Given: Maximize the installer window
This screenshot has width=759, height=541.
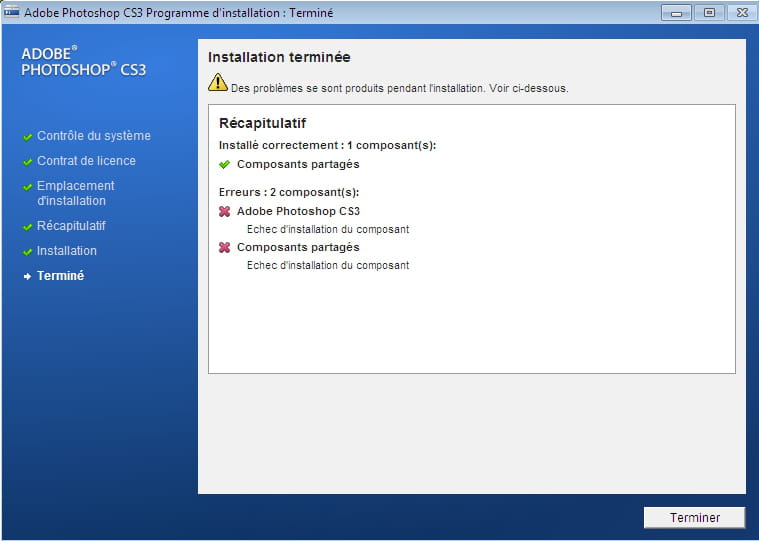Looking at the screenshot, I should [709, 13].
